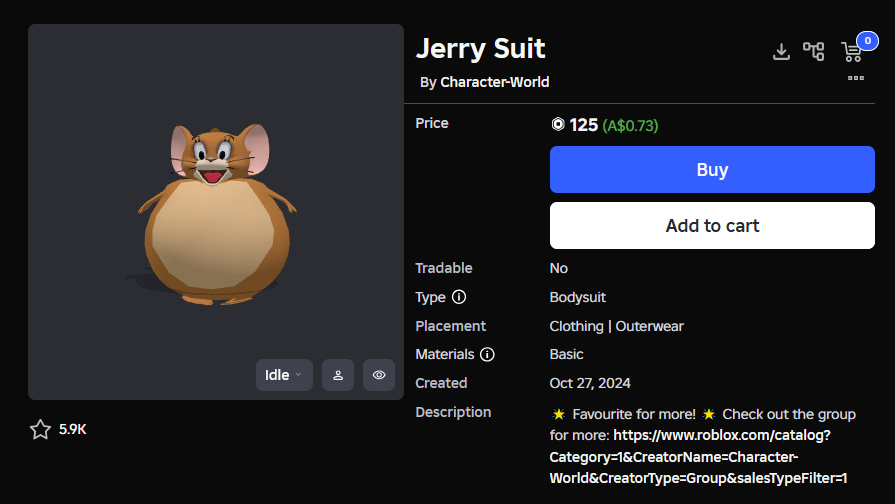Click the Robux currency icon by price
Image resolution: width=895 pixels, height=504 pixels.
click(558, 124)
